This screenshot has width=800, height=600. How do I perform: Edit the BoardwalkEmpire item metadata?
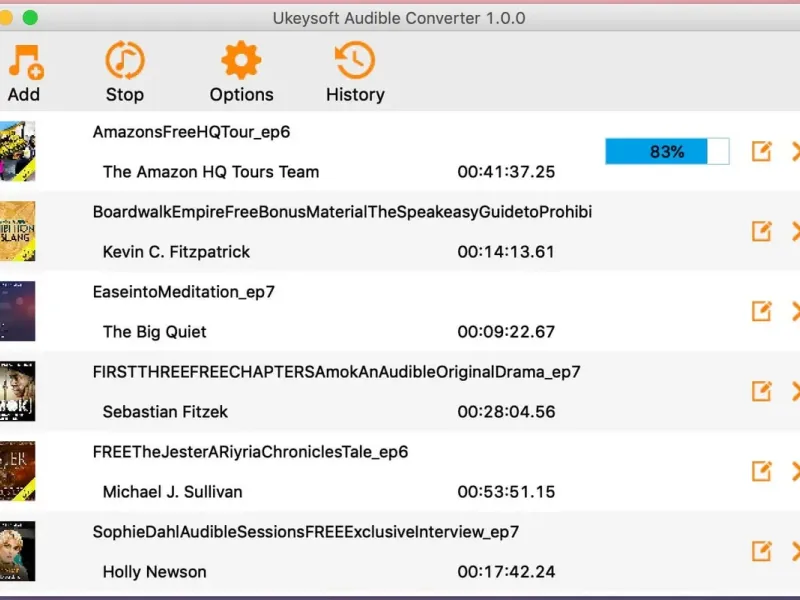[761, 231]
